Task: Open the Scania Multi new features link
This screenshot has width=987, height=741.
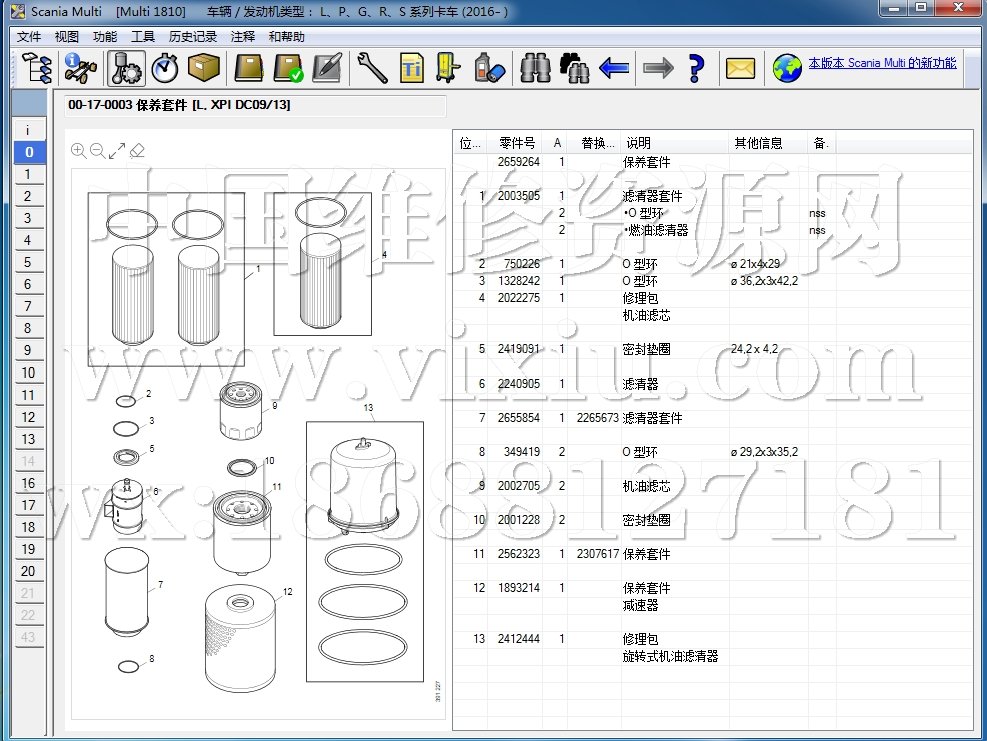Action: (881, 63)
